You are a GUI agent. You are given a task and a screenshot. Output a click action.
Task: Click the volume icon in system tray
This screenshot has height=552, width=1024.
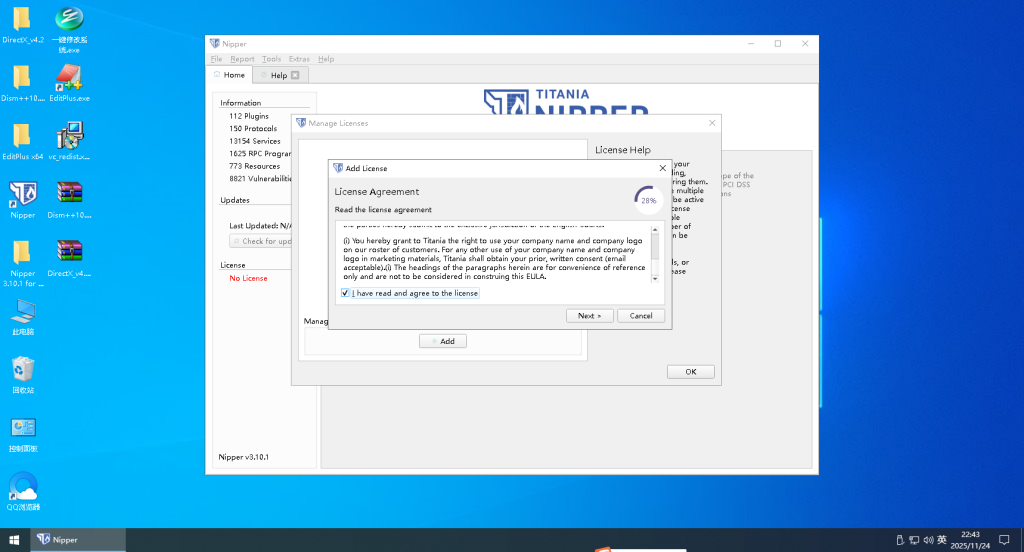927,540
